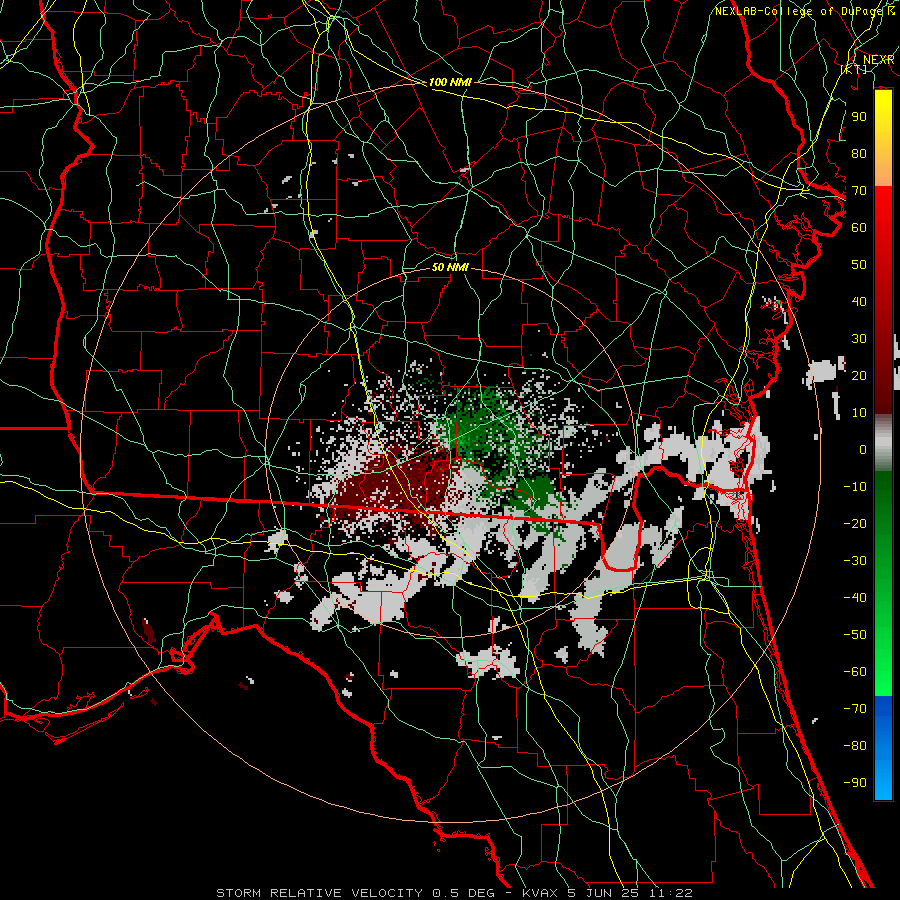
Task: Click the gray segment at 0 on the scale
Action: point(883,442)
